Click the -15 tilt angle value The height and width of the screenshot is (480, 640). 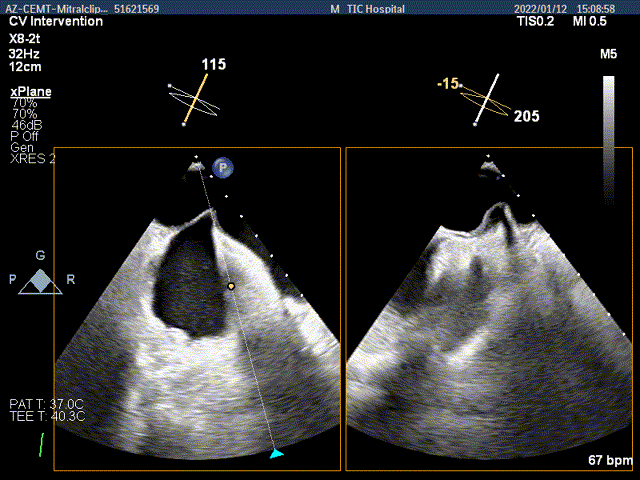point(446,85)
